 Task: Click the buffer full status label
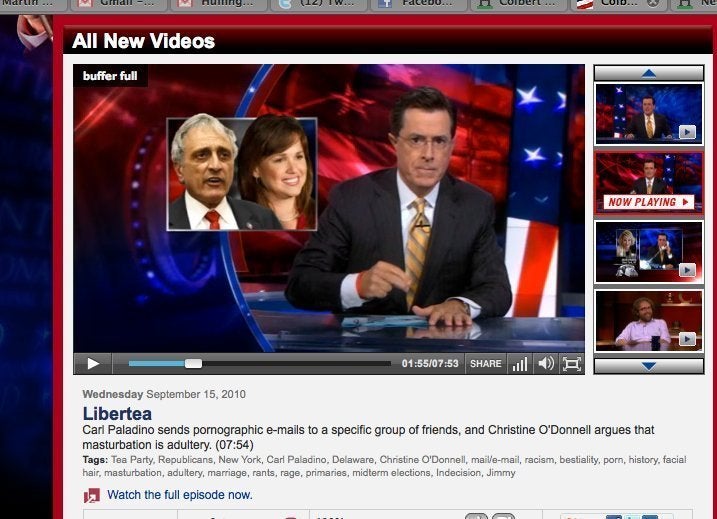[110, 76]
